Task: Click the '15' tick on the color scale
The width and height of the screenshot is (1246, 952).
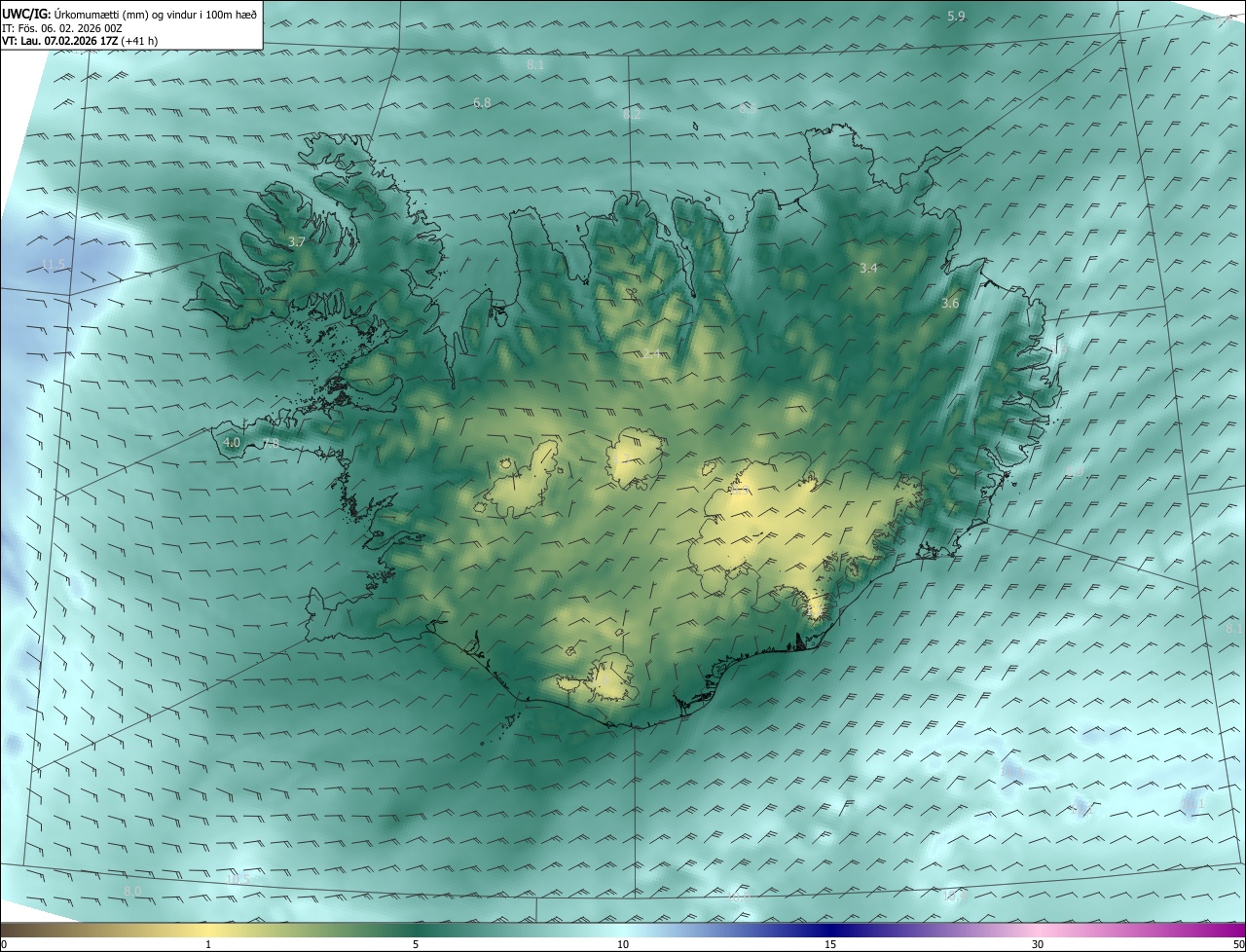Action: click(830, 944)
